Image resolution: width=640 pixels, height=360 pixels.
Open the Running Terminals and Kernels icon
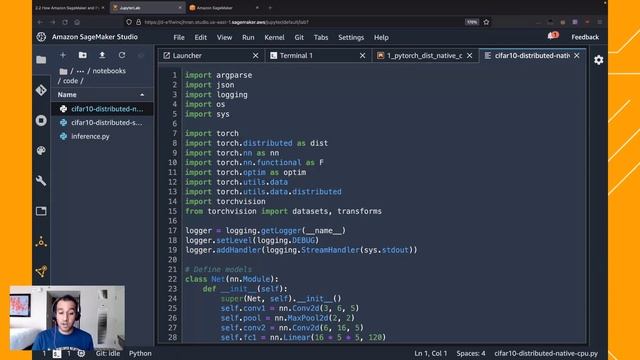(41, 120)
